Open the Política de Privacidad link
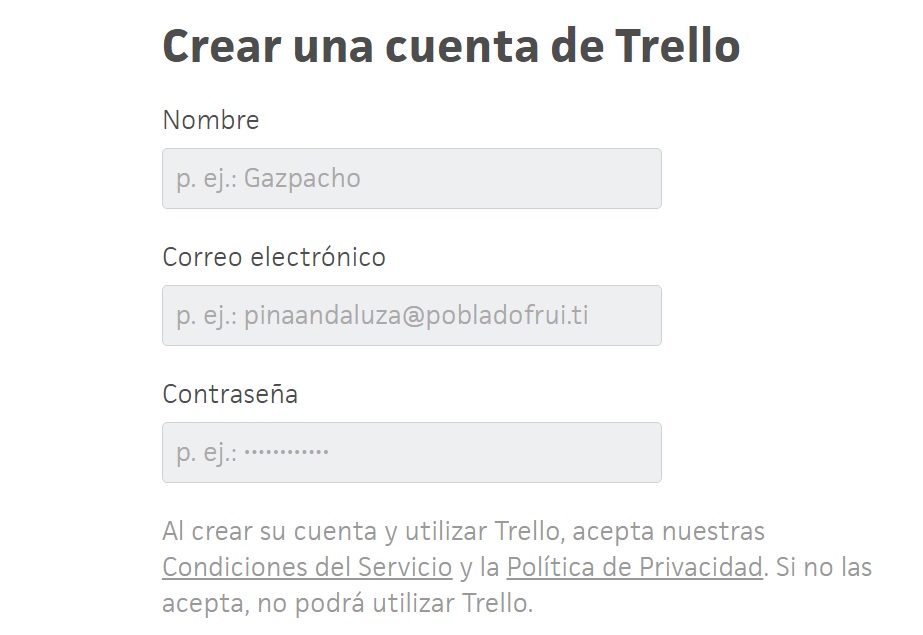This screenshot has width=923, height=635. coord(634,567)
